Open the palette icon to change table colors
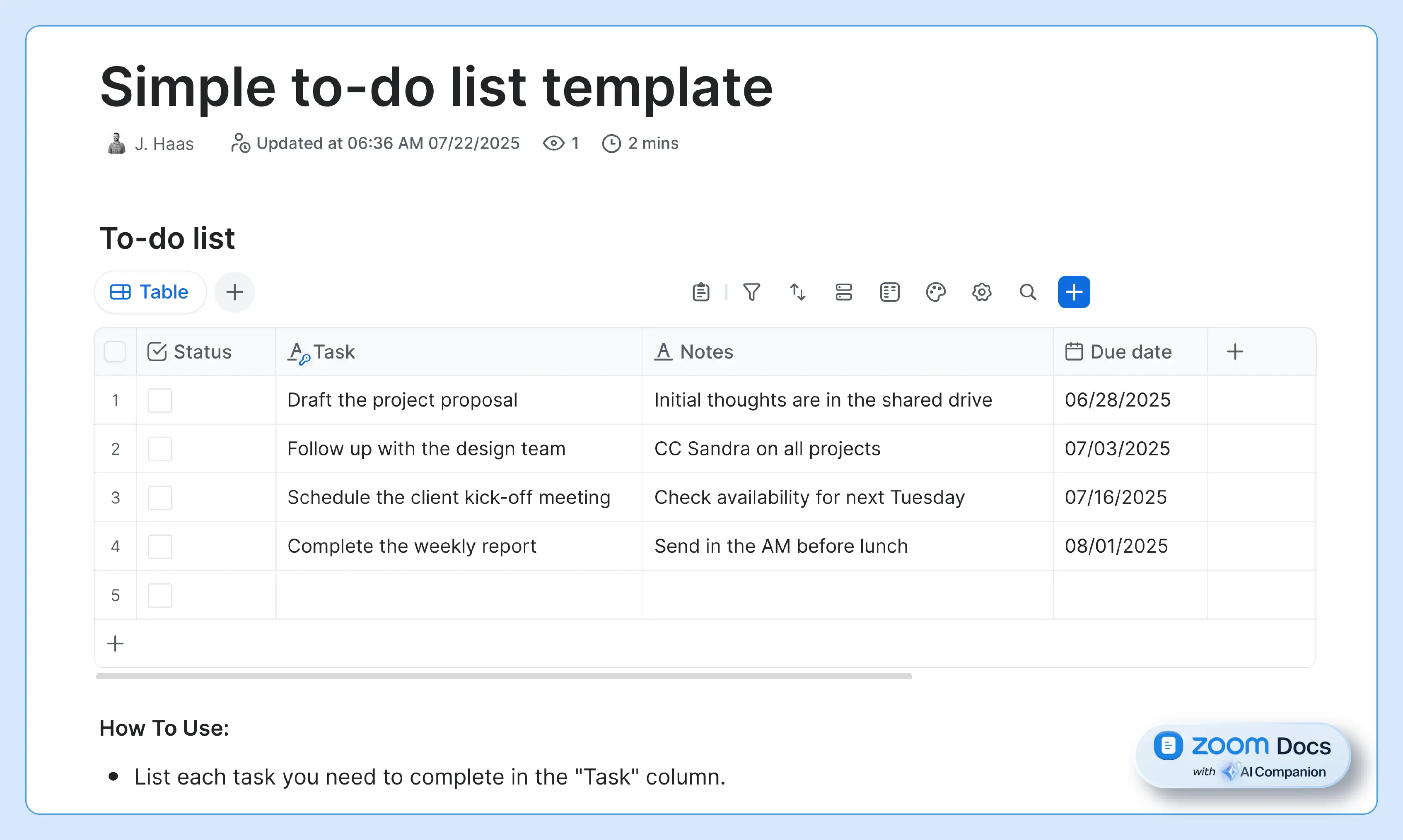The width and height of the screenshot is (1403, 840). [935, 292]
